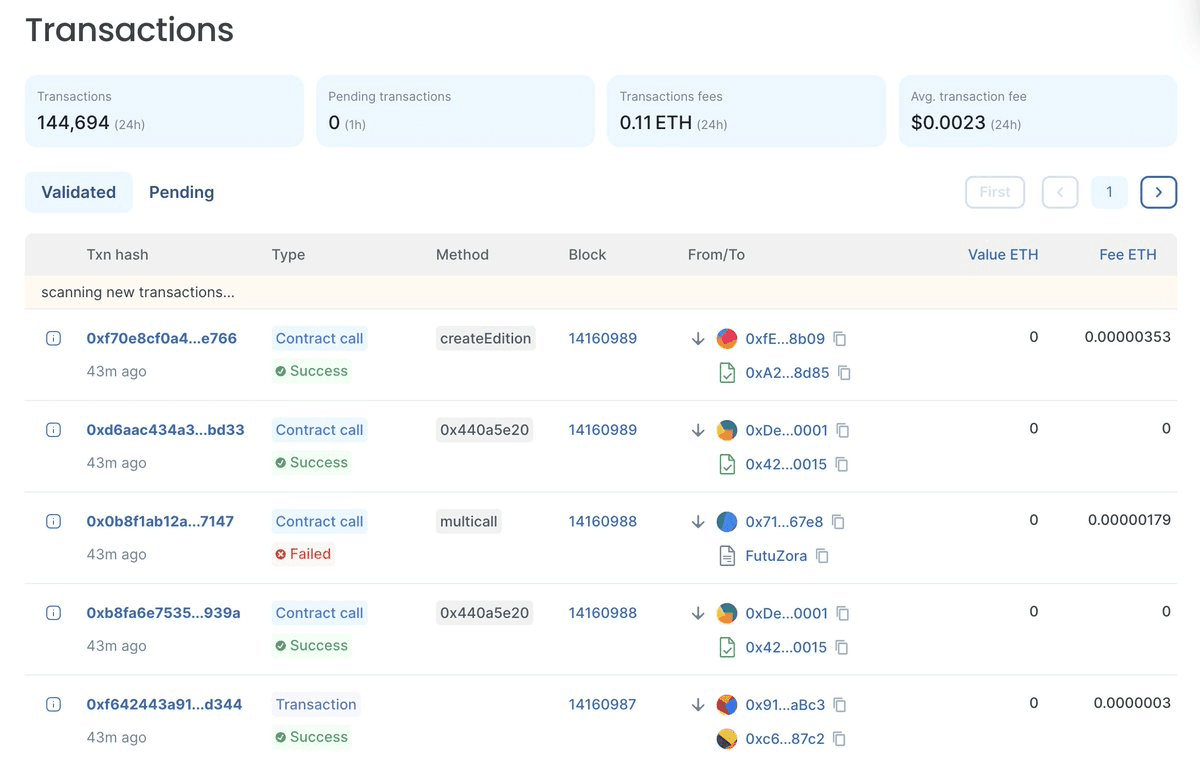Go to the next page arrow
Screen dimensions: 1200x765
click(1158, 192)
